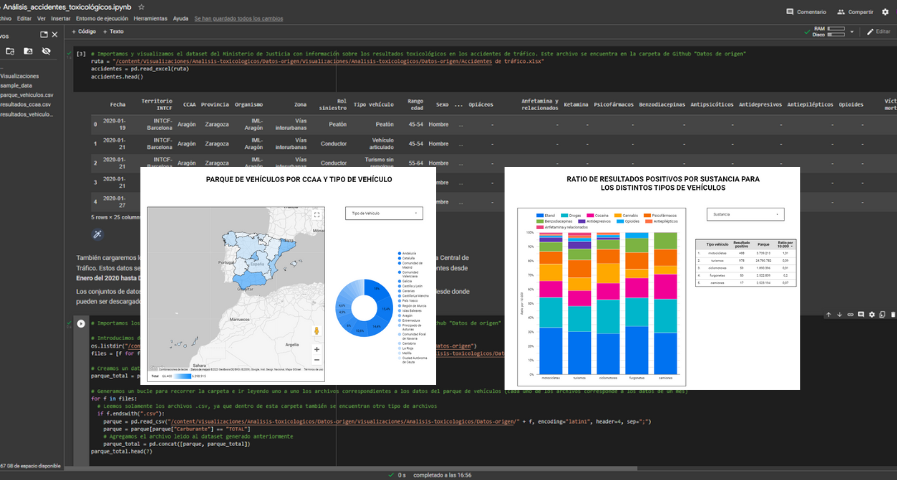Zoom out on the map minus button
This screenshot has width=897, height=480.
click(316, 360)
